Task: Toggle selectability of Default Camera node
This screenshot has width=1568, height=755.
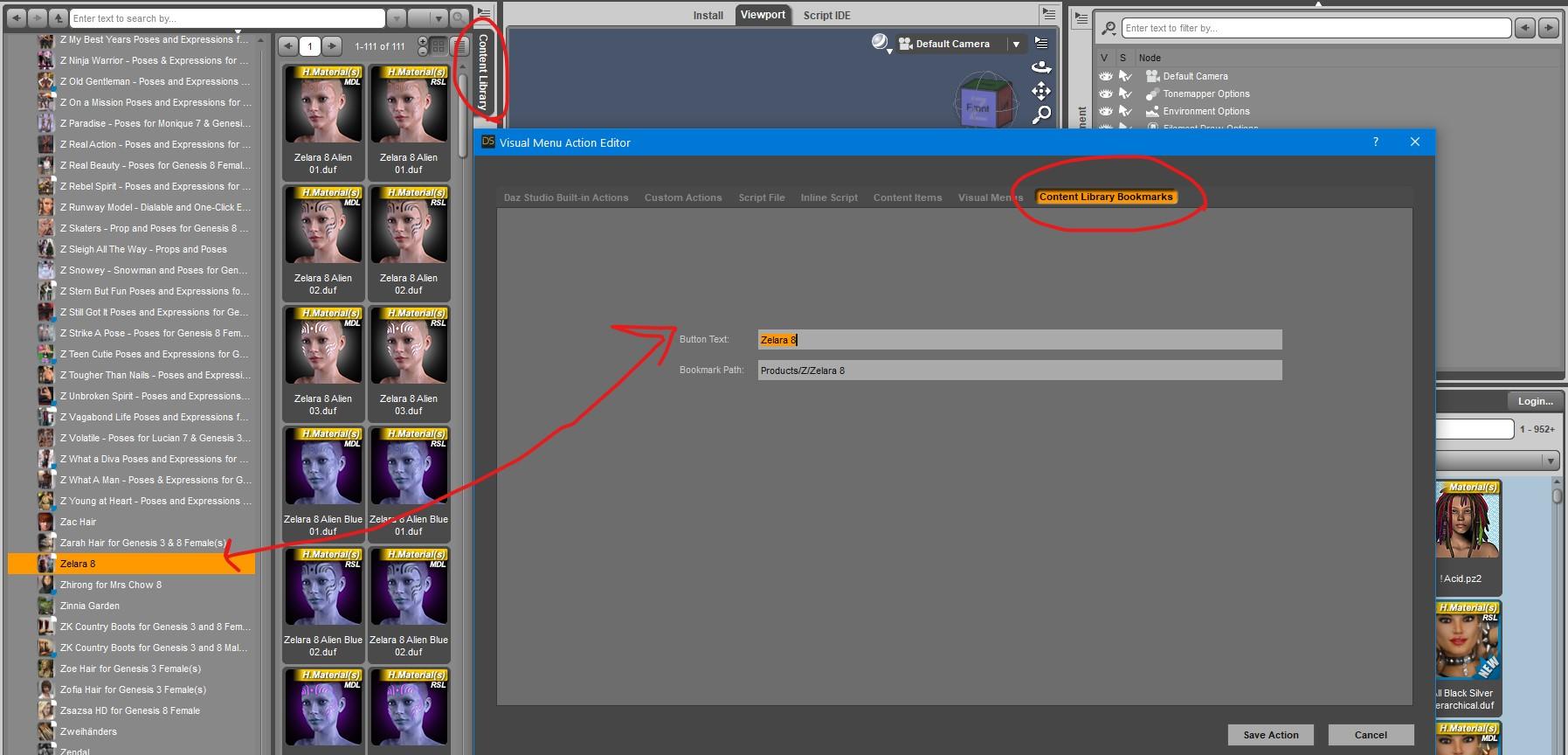Action: 1126,76
